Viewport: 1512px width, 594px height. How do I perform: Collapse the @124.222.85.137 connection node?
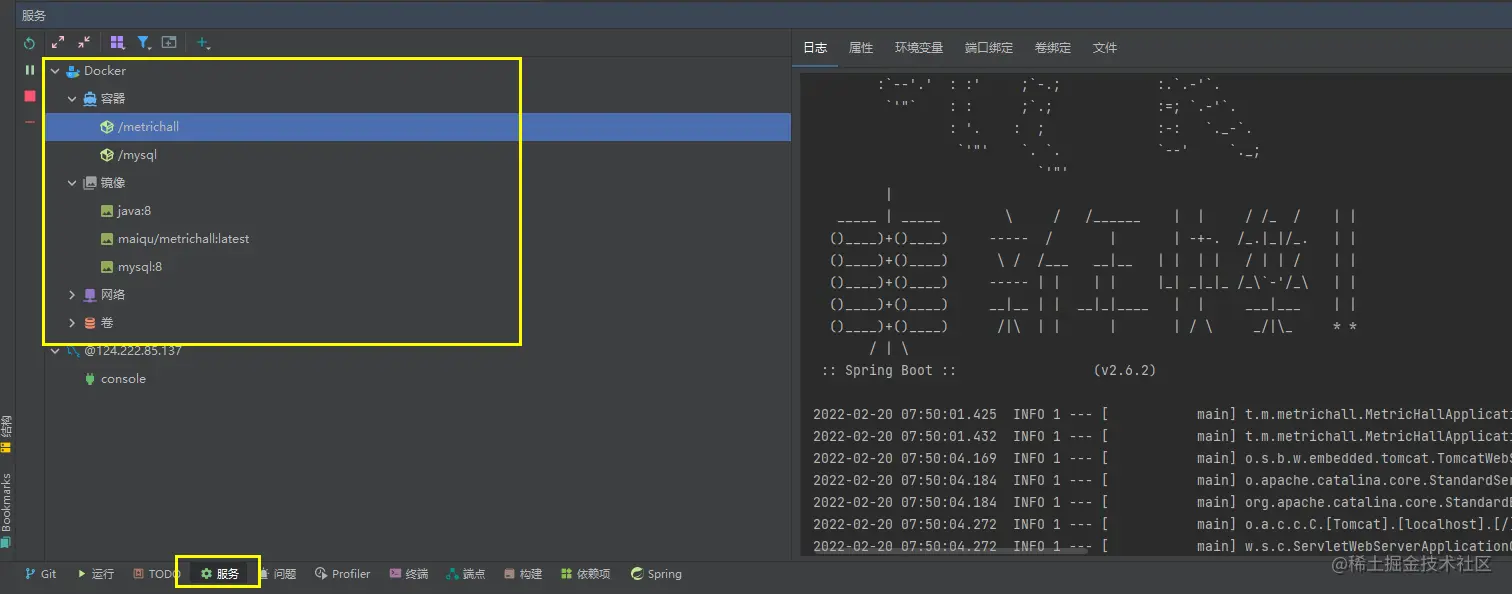[x=55, y=351]
